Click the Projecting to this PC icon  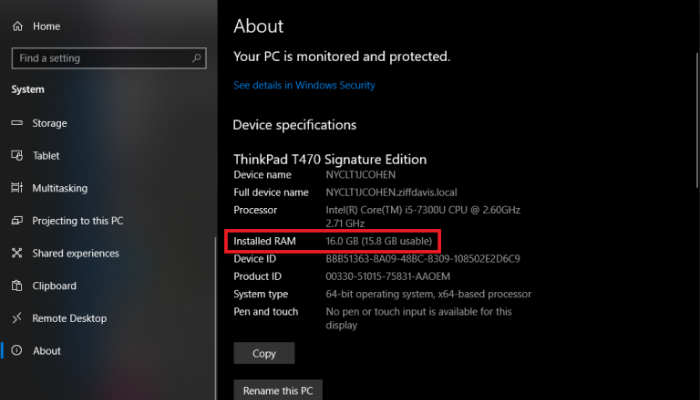pyautogui.click(x=17, y=221)
